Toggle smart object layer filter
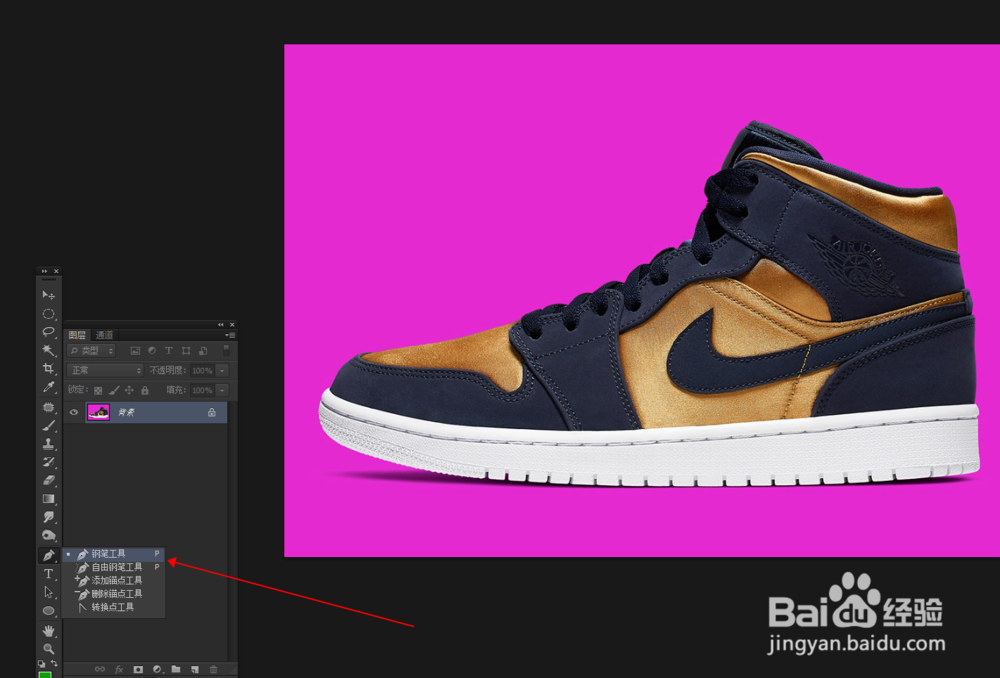This screenshot has width=1000, height=678. coord(203,351)
